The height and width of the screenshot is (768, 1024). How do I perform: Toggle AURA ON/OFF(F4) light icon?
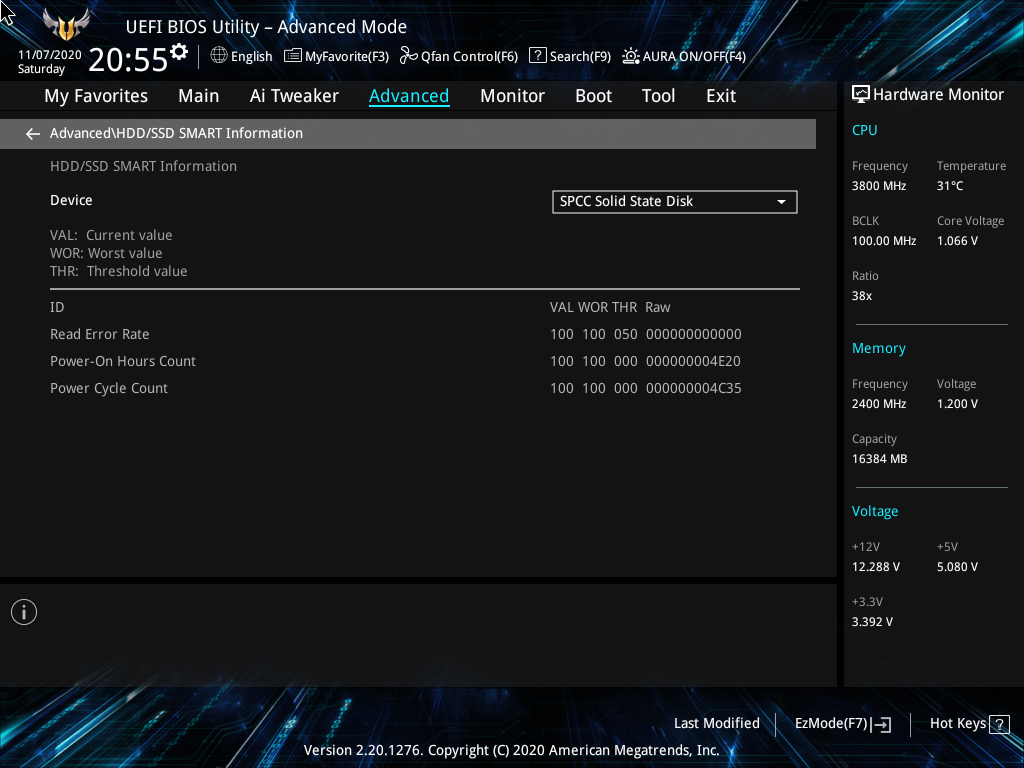coord(630,56)
